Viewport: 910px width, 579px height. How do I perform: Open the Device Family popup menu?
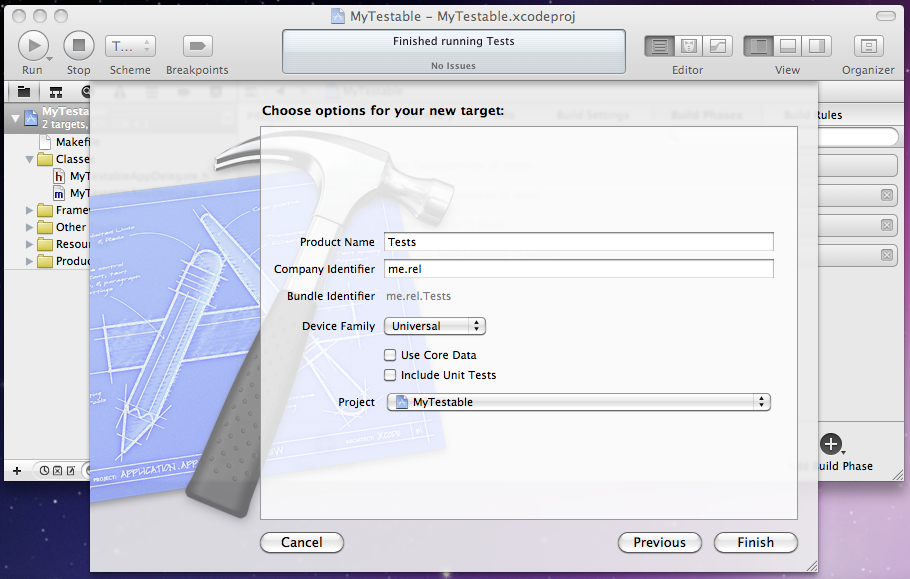pos(435,326)
